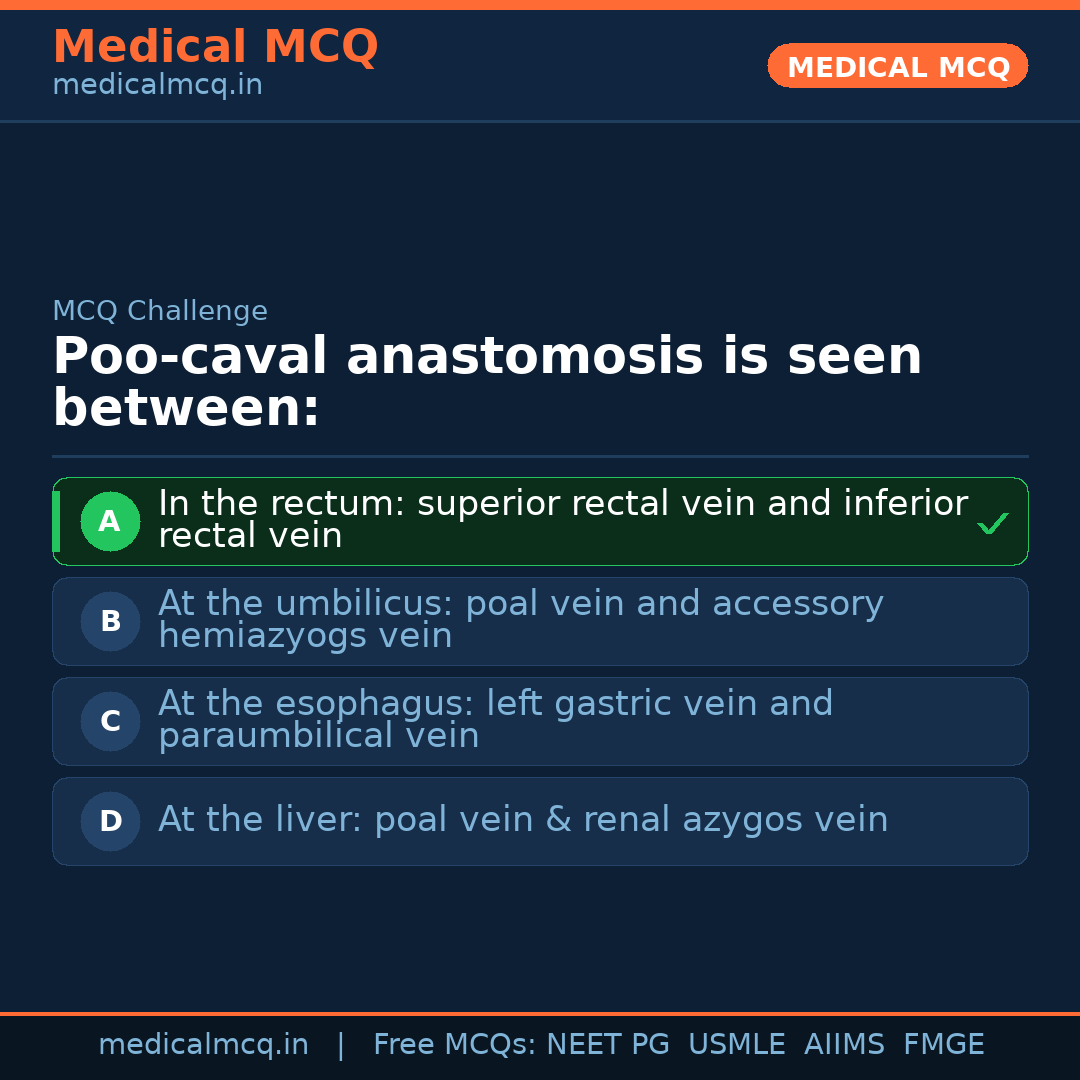This screenshot has width=1080, height=1080.
Task: Click the Medical MCQ orange title
Action: [215, 46]
